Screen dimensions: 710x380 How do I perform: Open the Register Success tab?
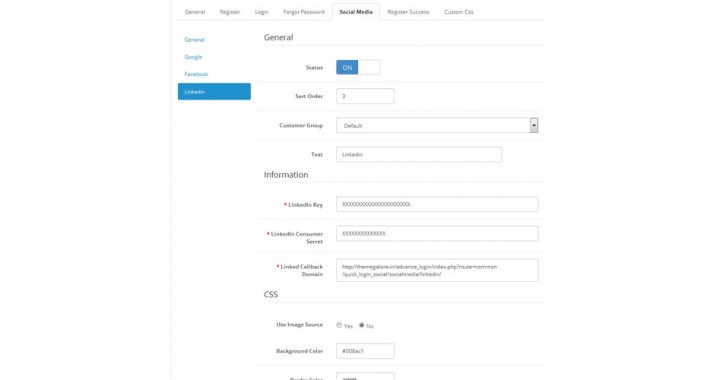(408, 12)
